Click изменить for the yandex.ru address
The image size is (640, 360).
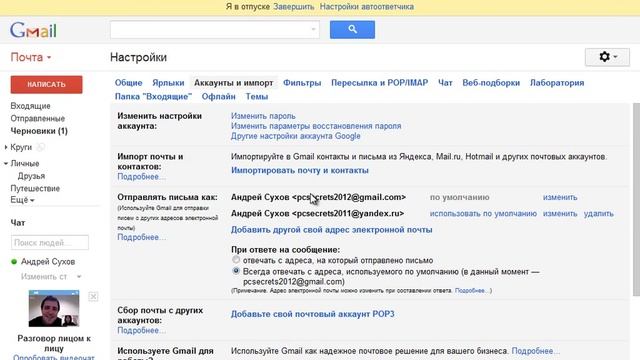point(560,213)
